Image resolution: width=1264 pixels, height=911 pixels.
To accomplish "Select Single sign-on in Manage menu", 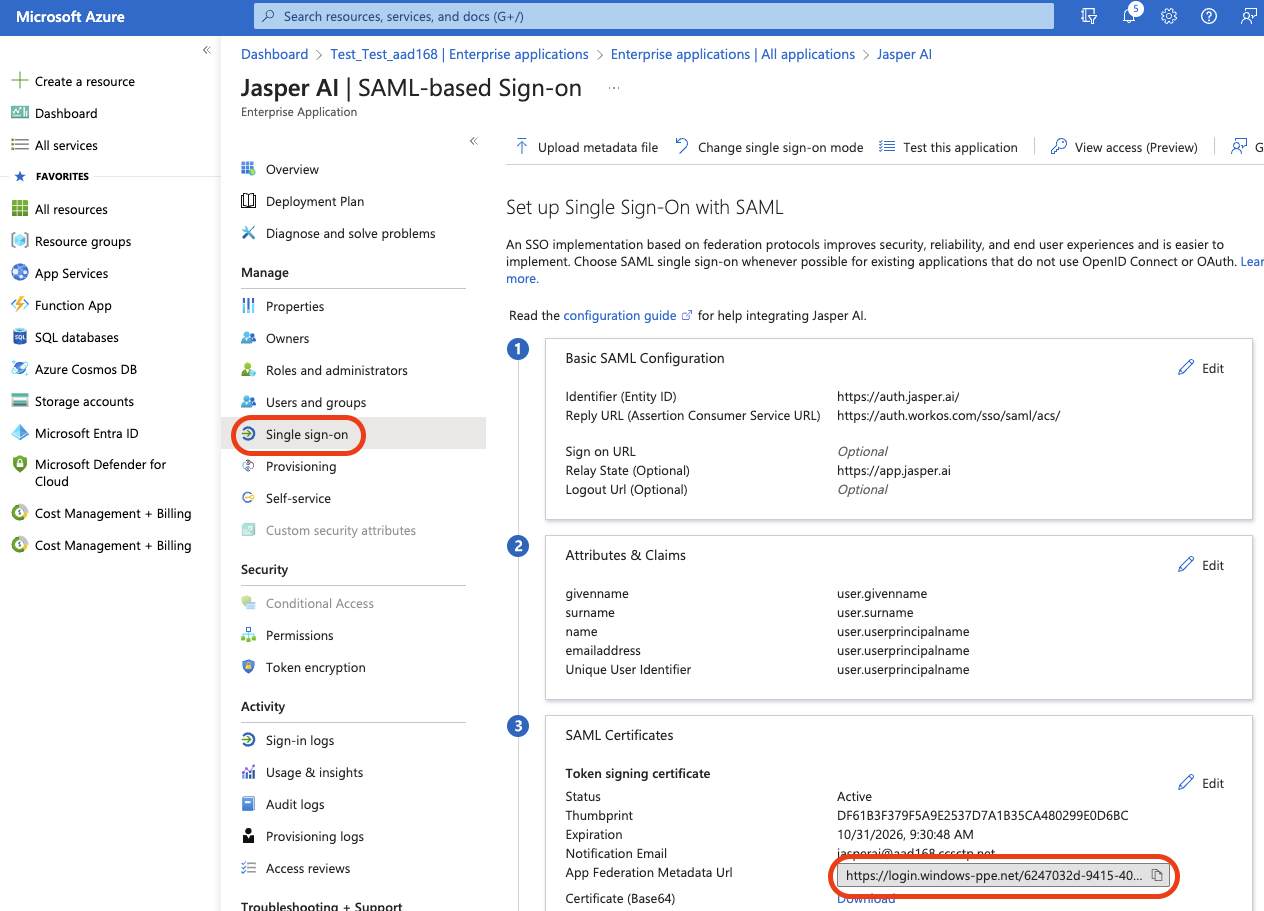I will point(306,435).
